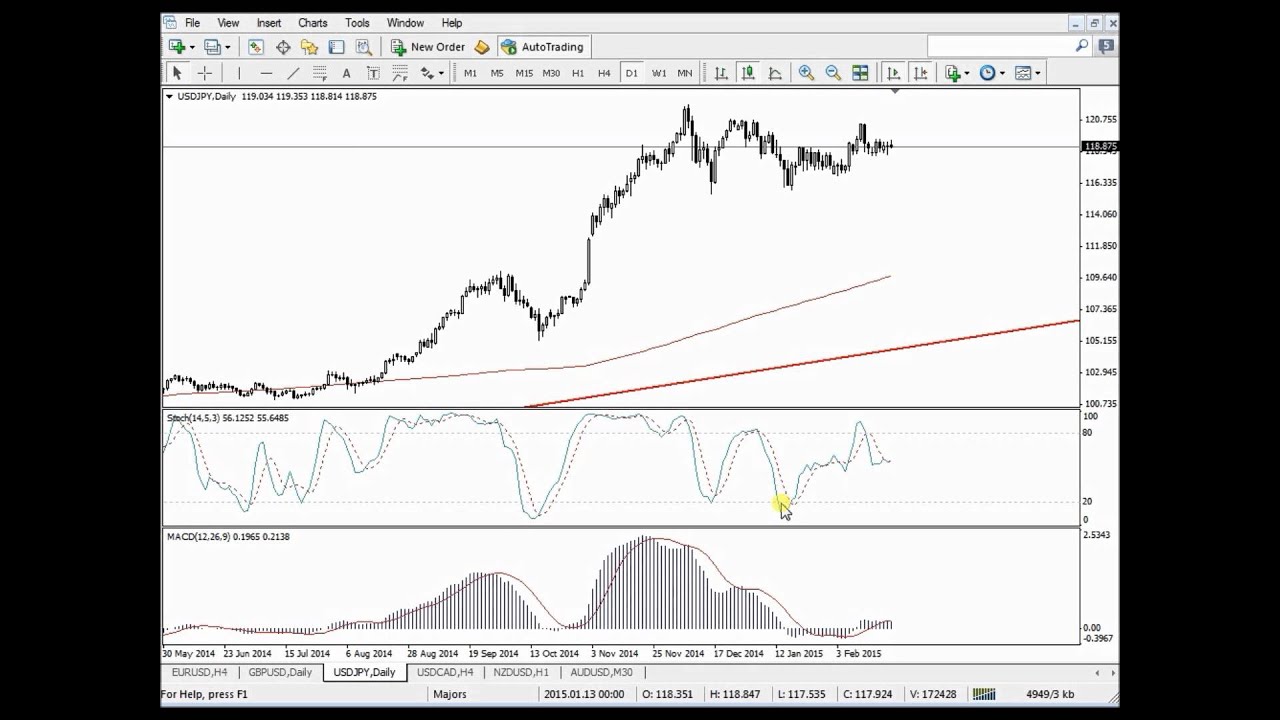Pick the Fibonacci retracement tool left of text tool

pos(320,73)
